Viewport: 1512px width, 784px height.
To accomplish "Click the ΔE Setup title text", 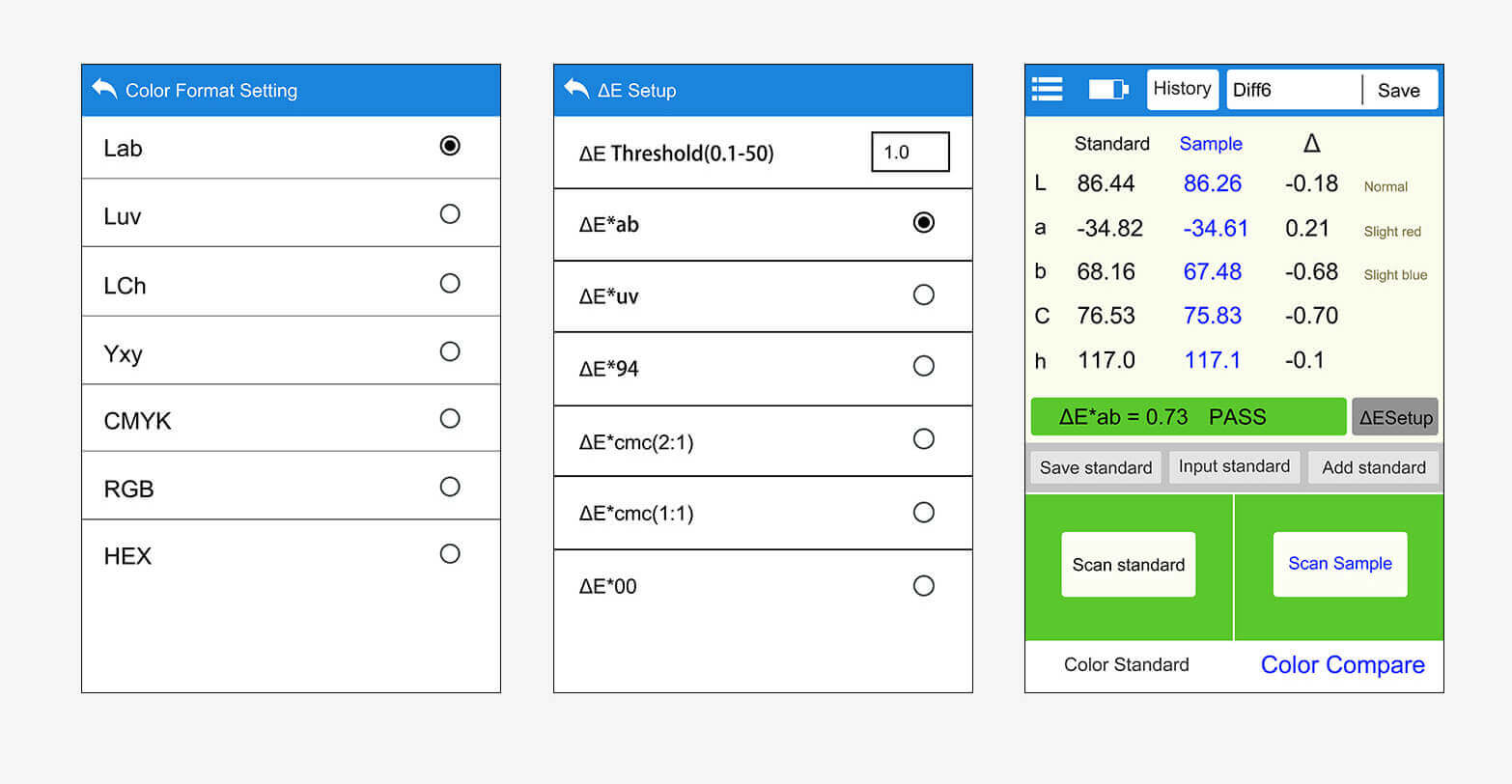I will point(636,91).
